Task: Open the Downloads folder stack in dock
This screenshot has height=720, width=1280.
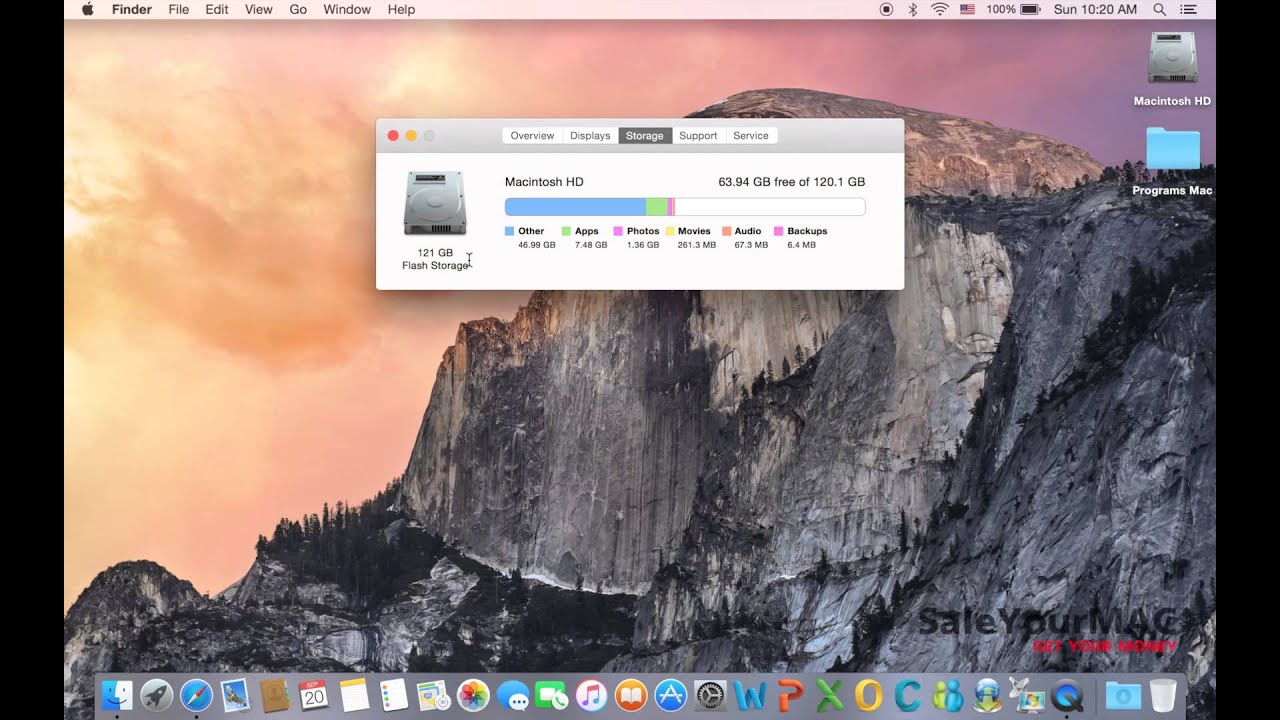Action: (1123, 695)
